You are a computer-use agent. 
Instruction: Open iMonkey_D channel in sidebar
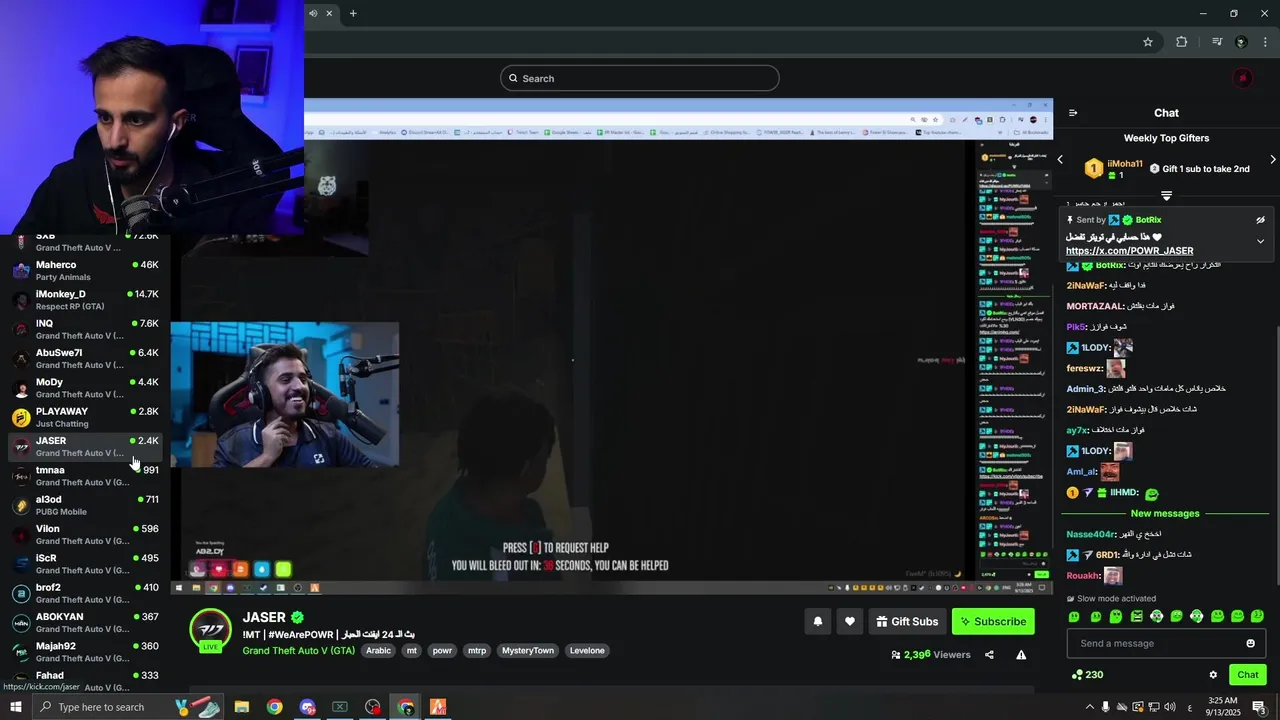point(85,300)
